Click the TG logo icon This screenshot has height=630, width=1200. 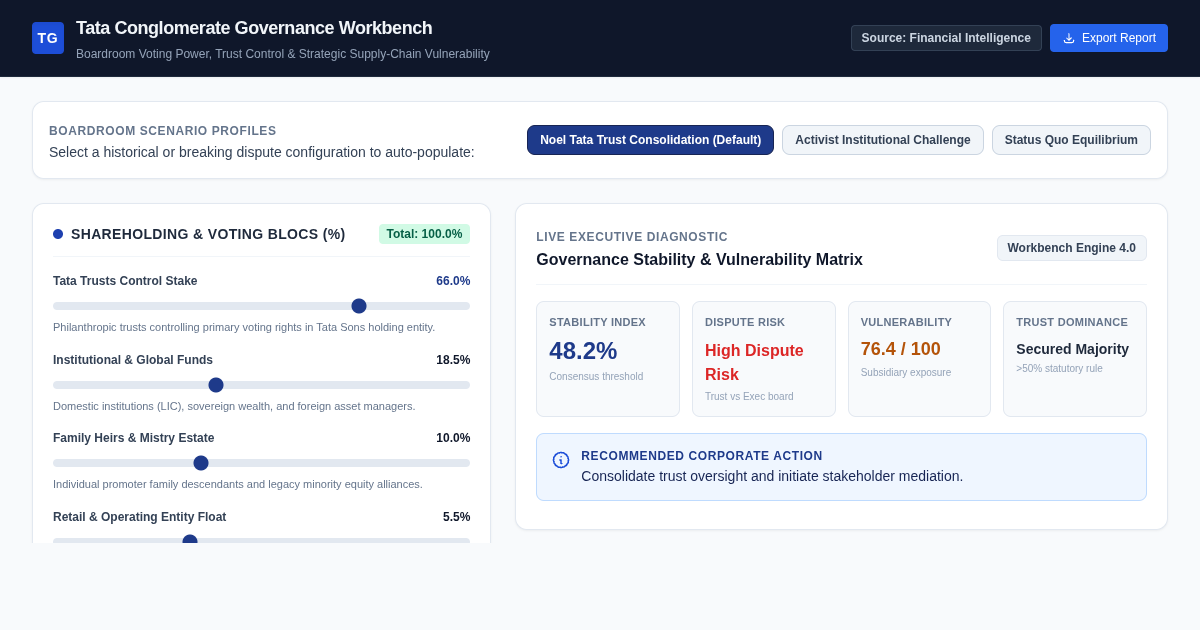[48, 38]
